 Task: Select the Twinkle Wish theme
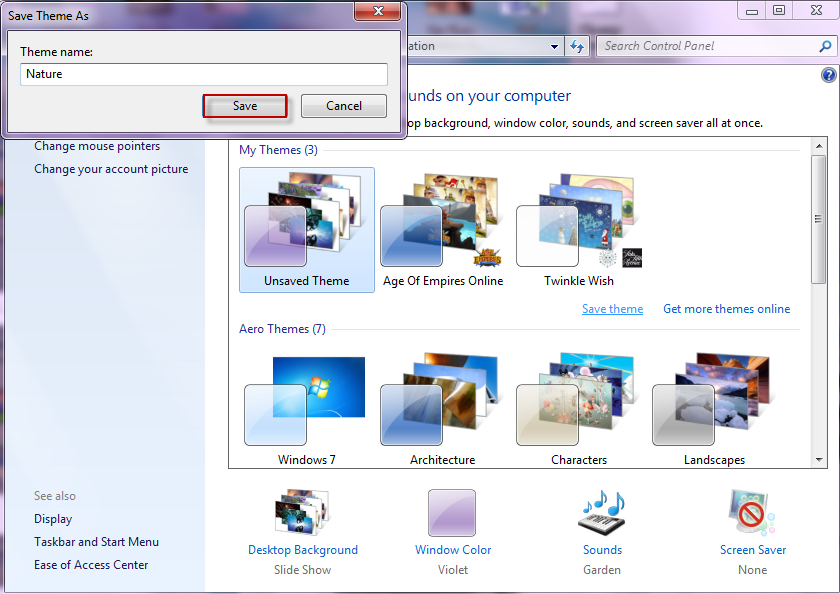coord(579,230)
